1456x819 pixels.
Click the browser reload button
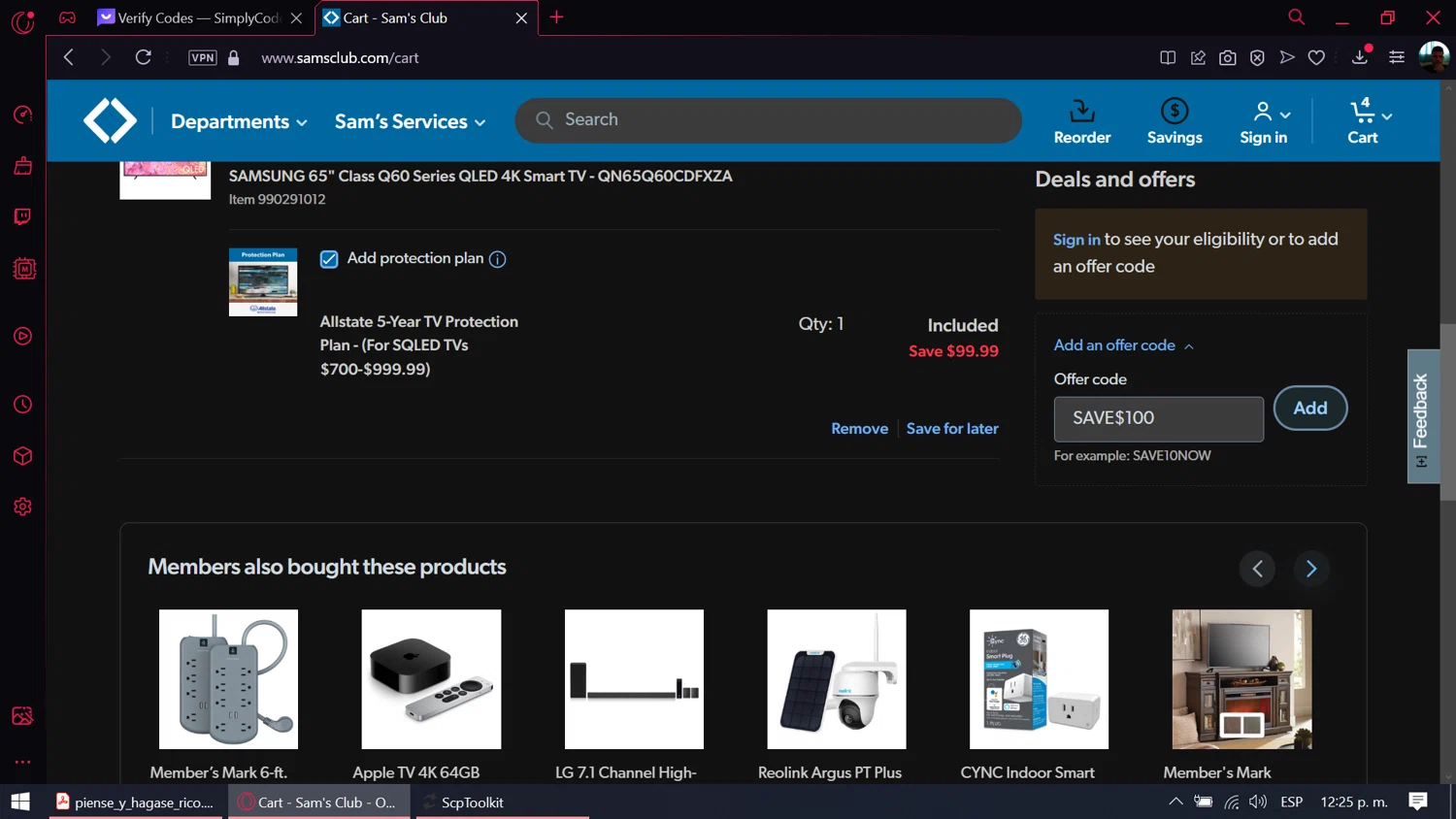pos(143,57)
